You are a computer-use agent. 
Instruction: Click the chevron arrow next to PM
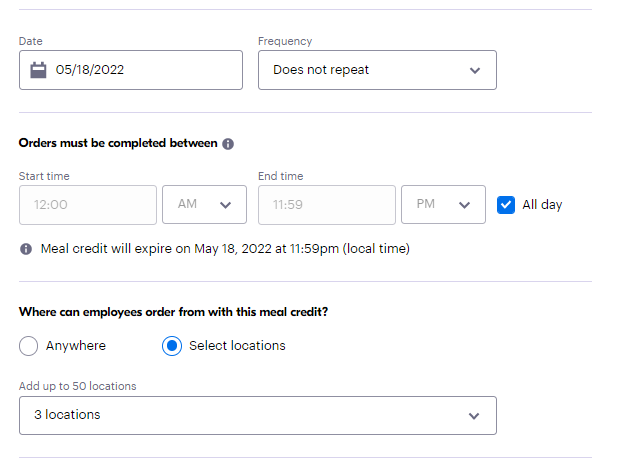pyautogui.click(x=464, y=205)
